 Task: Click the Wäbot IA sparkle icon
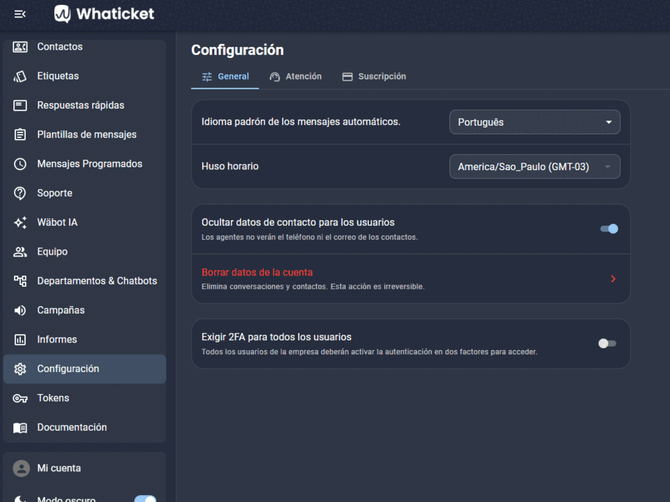[x=20, y=222]
